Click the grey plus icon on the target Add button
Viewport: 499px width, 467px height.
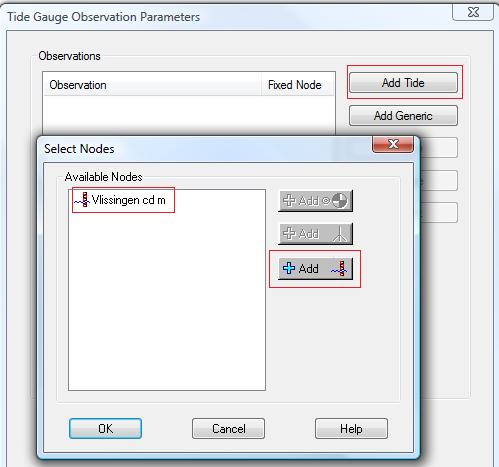(x=289, y=200)
